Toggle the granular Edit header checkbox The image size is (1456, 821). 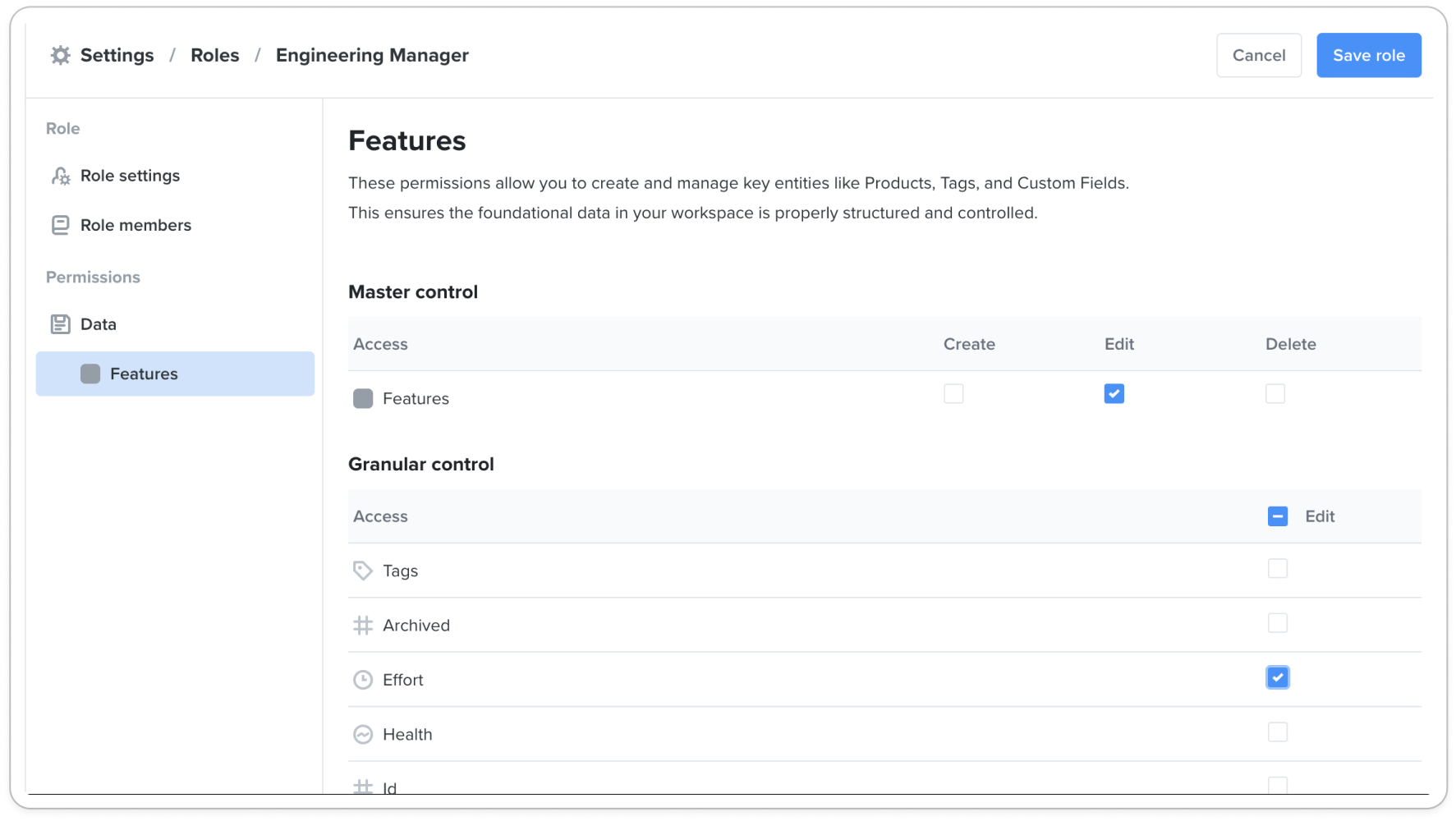1277,516
